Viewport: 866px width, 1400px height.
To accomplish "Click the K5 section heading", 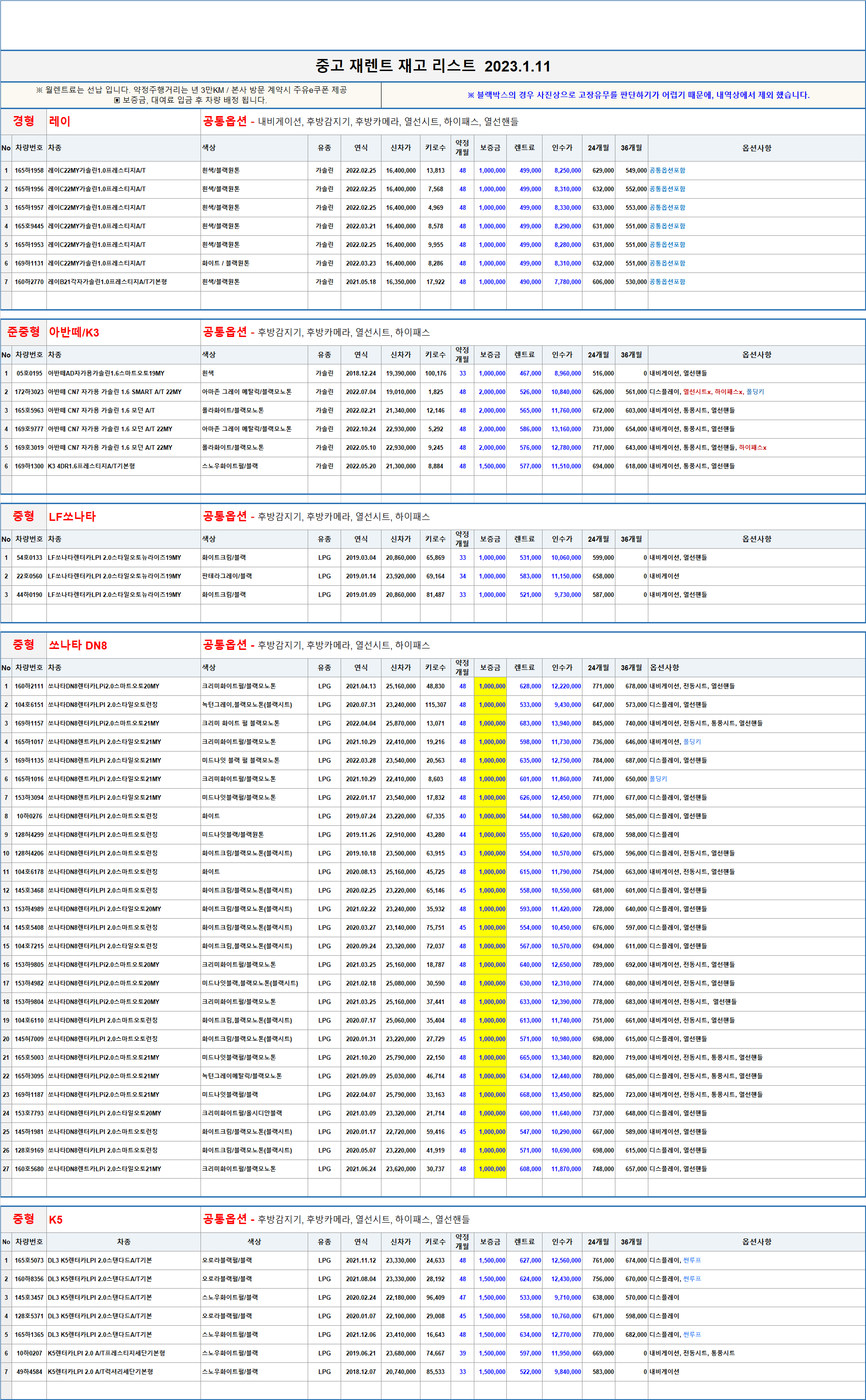I will [x=56, y=1219].
